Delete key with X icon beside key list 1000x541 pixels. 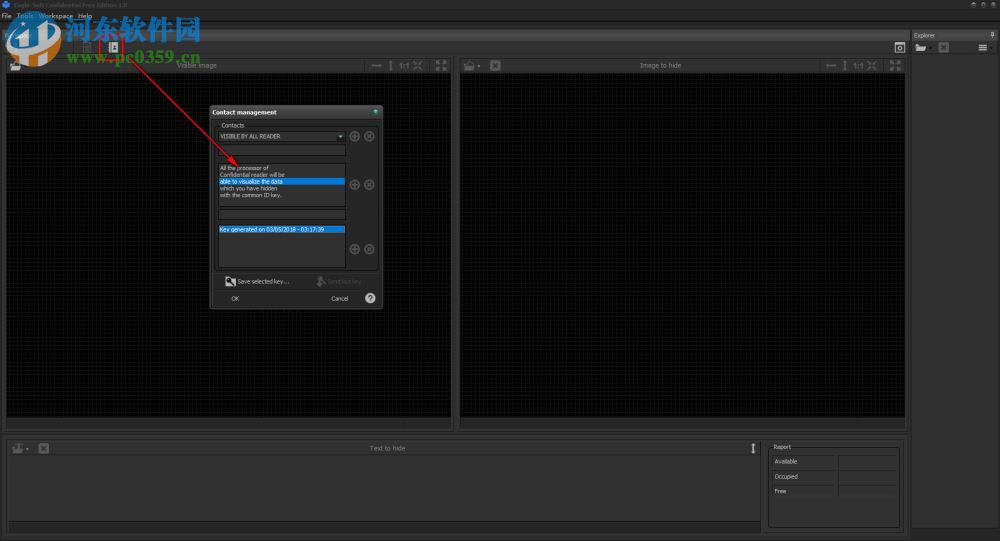(369, 249)
